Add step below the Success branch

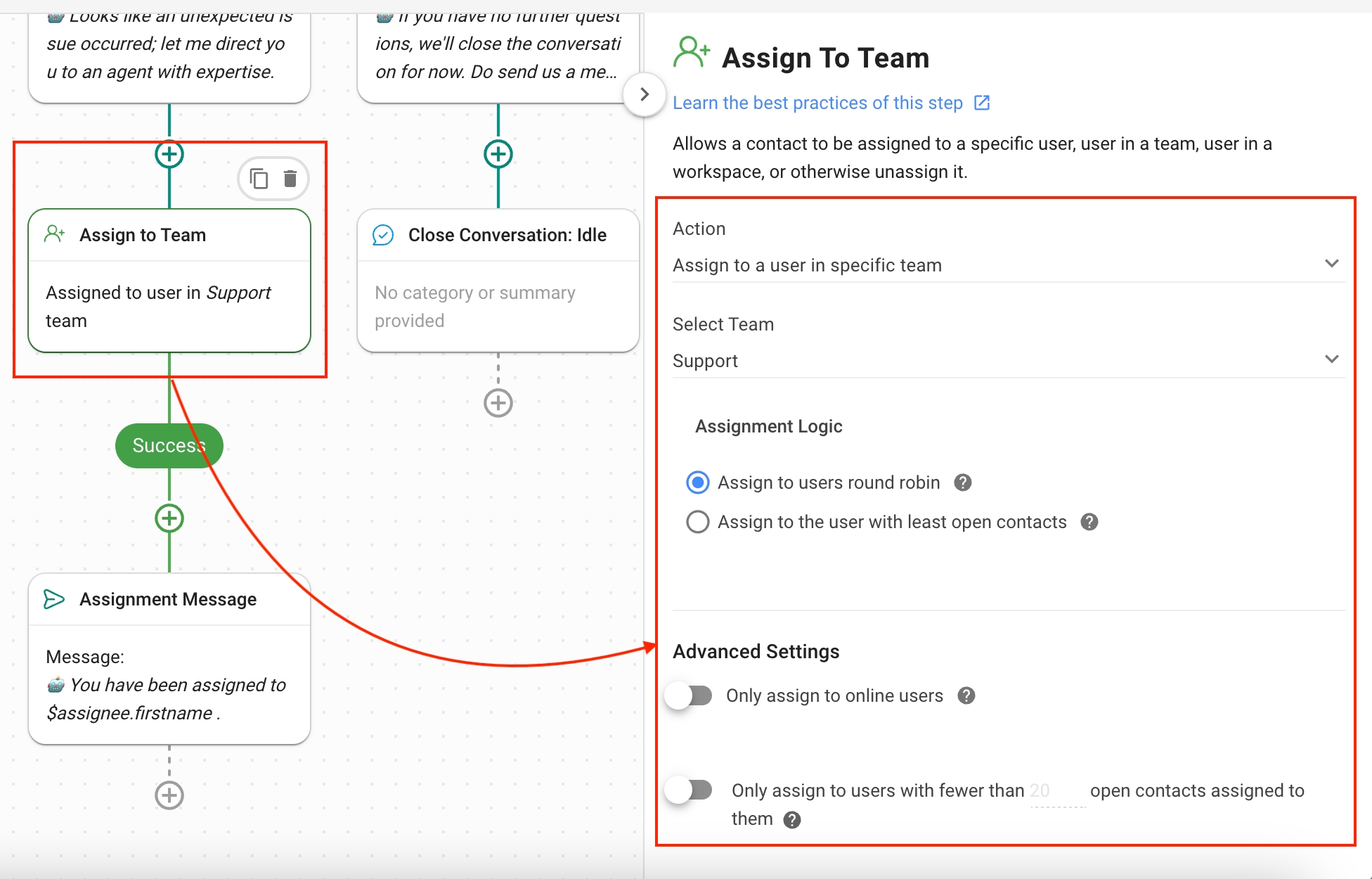click(169, 518)
